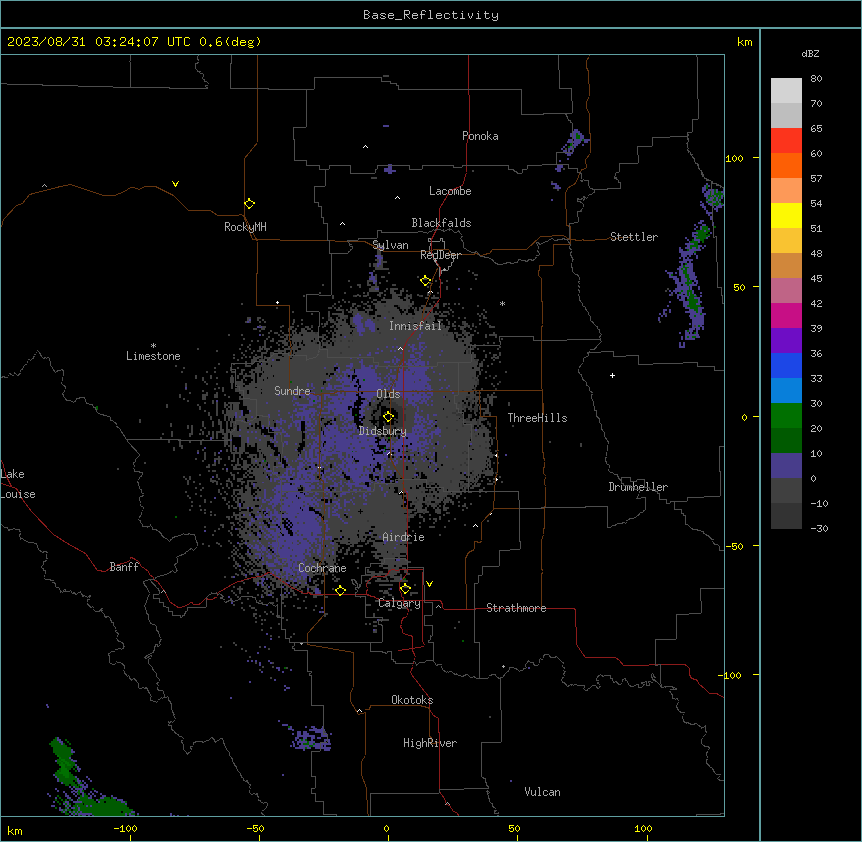
Task: Click the yellow V marker east of Calgary
Action: (x=429, y=584)
